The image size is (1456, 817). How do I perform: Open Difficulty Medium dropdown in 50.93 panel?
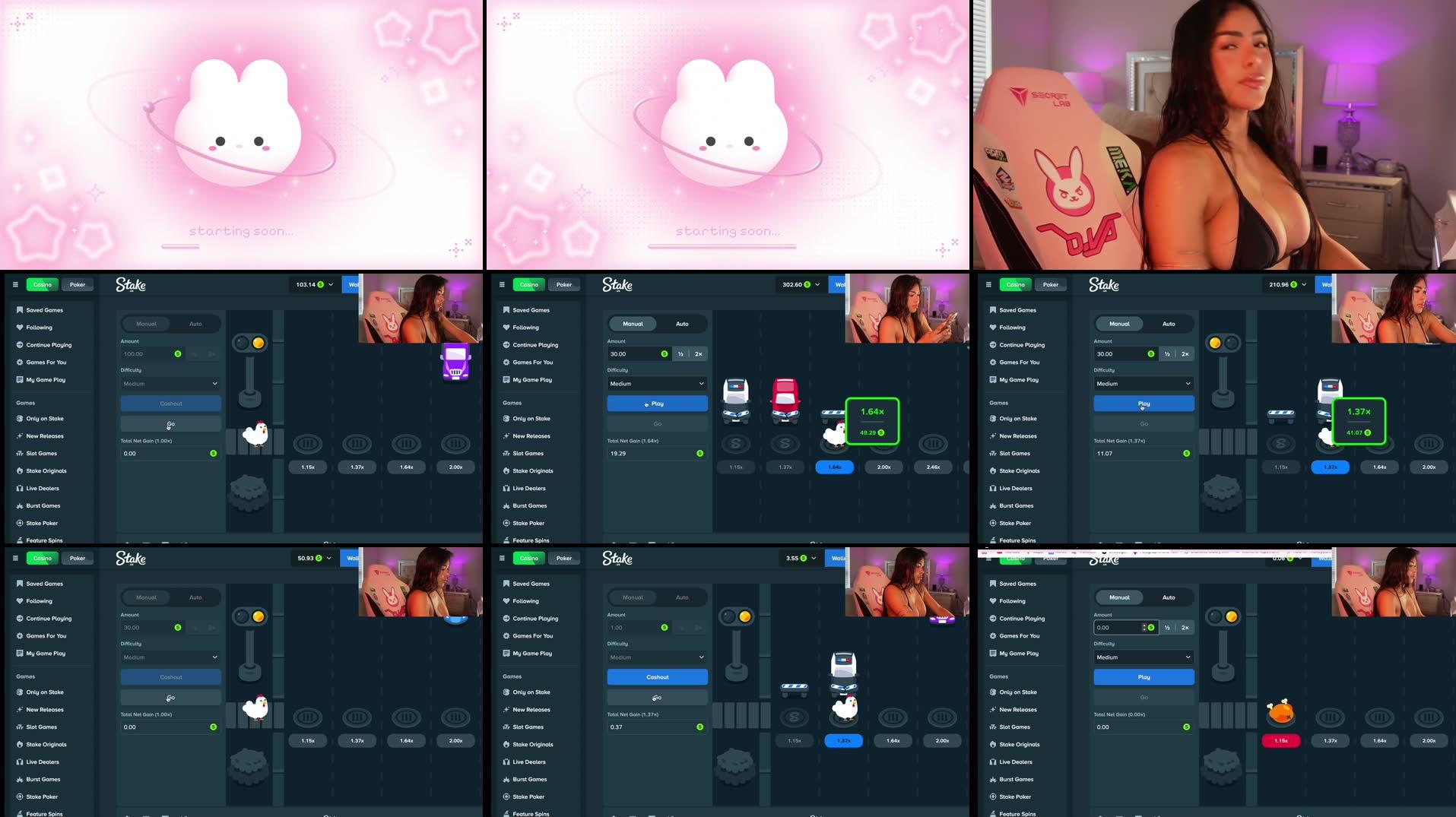pos(170,657)
